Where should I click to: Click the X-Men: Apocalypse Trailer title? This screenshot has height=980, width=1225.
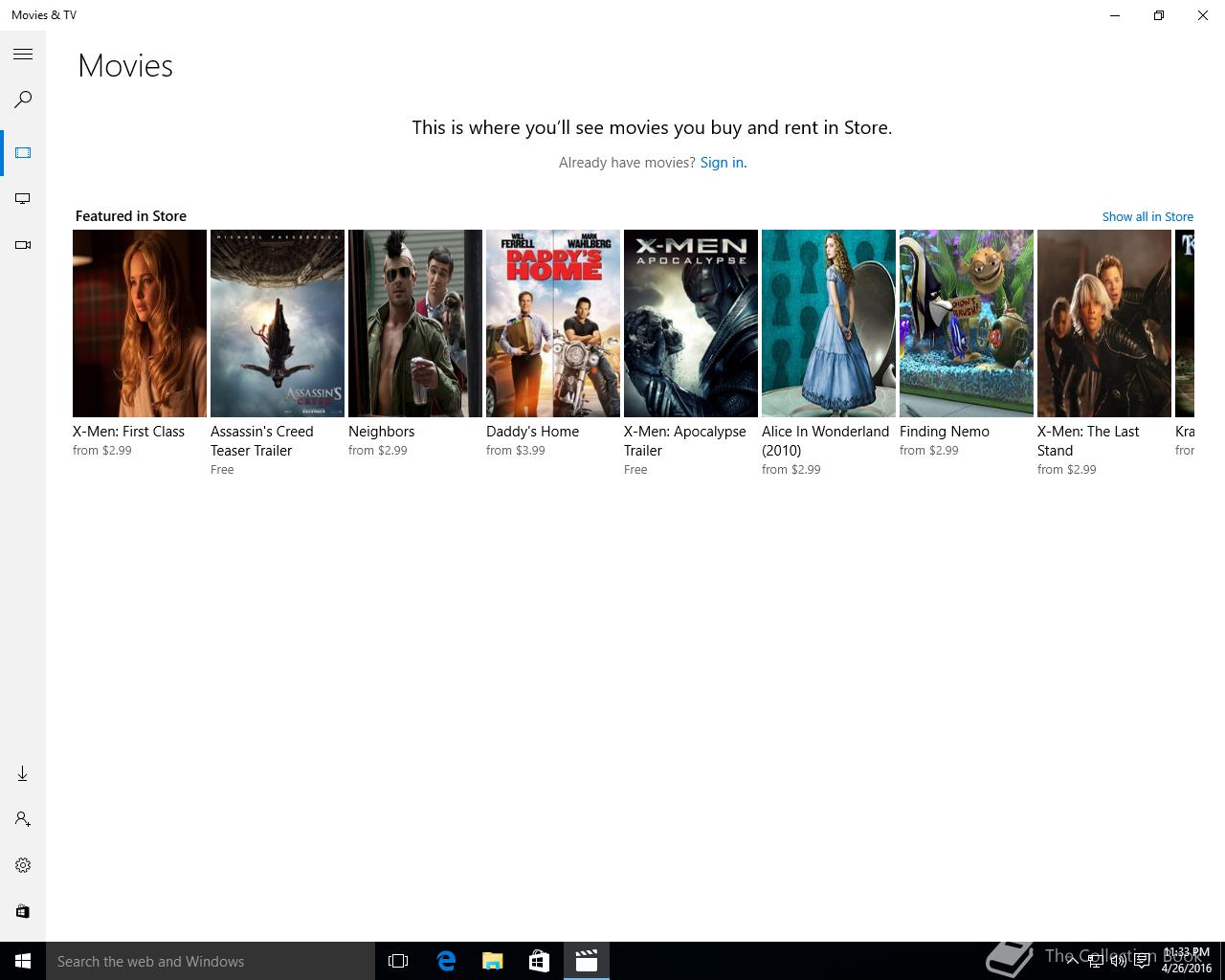[685, 441]
